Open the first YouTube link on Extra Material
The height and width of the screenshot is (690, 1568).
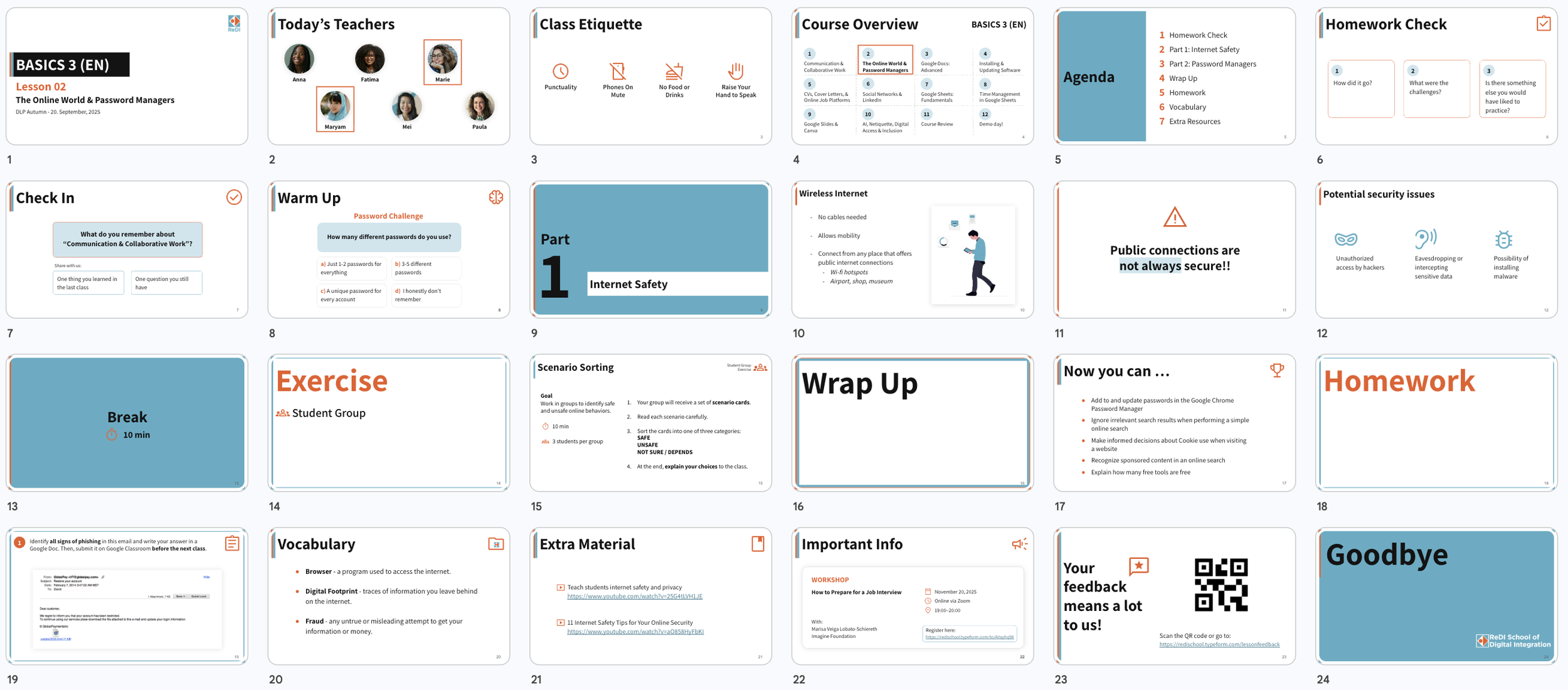click(634, 597)
